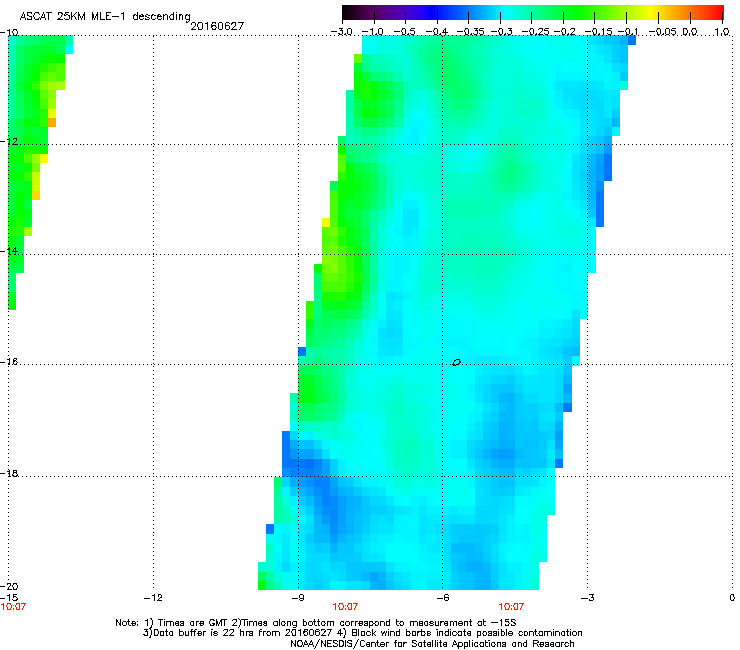
Task: Click the -18 latitude axis label
Action: pos(9,473)
